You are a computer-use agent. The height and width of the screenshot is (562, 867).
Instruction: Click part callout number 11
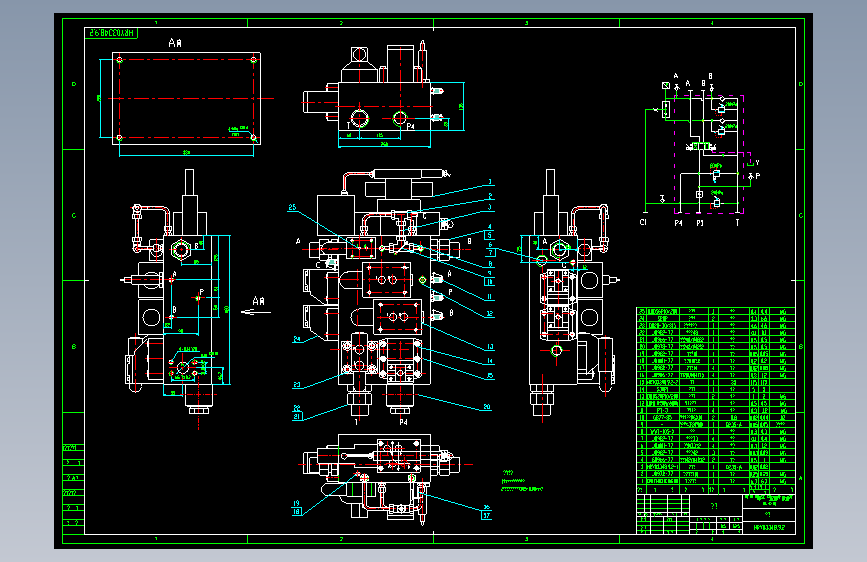tap(490, 297)
